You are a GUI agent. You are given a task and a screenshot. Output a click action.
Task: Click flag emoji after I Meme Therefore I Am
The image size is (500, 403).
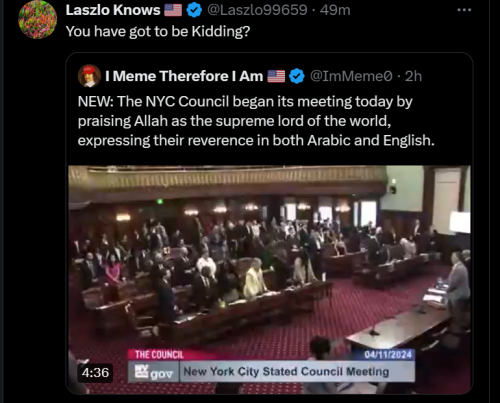tap(276, 76)
